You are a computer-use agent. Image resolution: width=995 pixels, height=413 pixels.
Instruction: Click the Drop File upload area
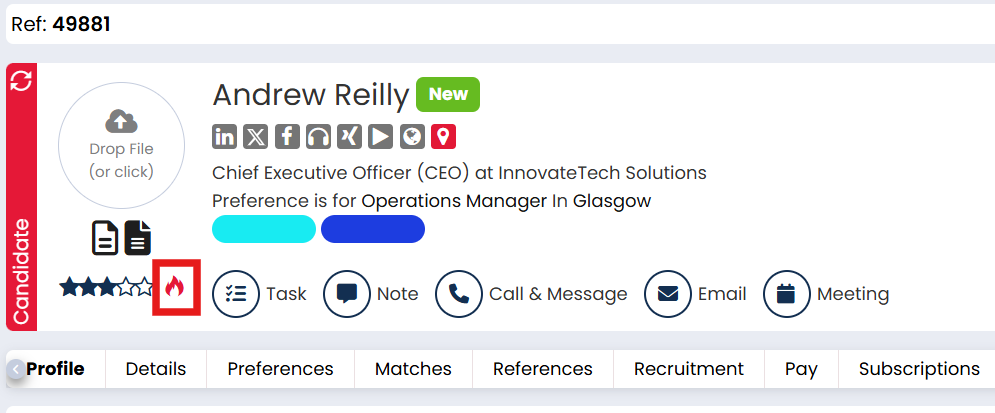click(121, 145)
